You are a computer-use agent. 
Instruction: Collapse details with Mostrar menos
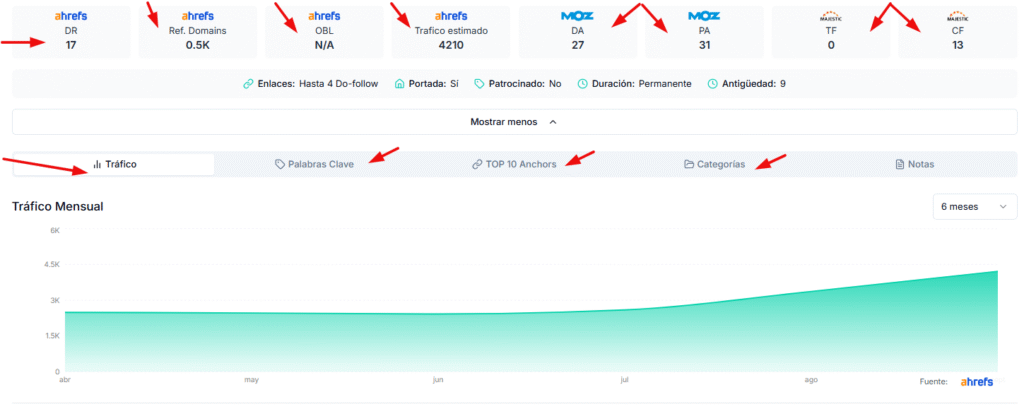(x=515, y=122)
